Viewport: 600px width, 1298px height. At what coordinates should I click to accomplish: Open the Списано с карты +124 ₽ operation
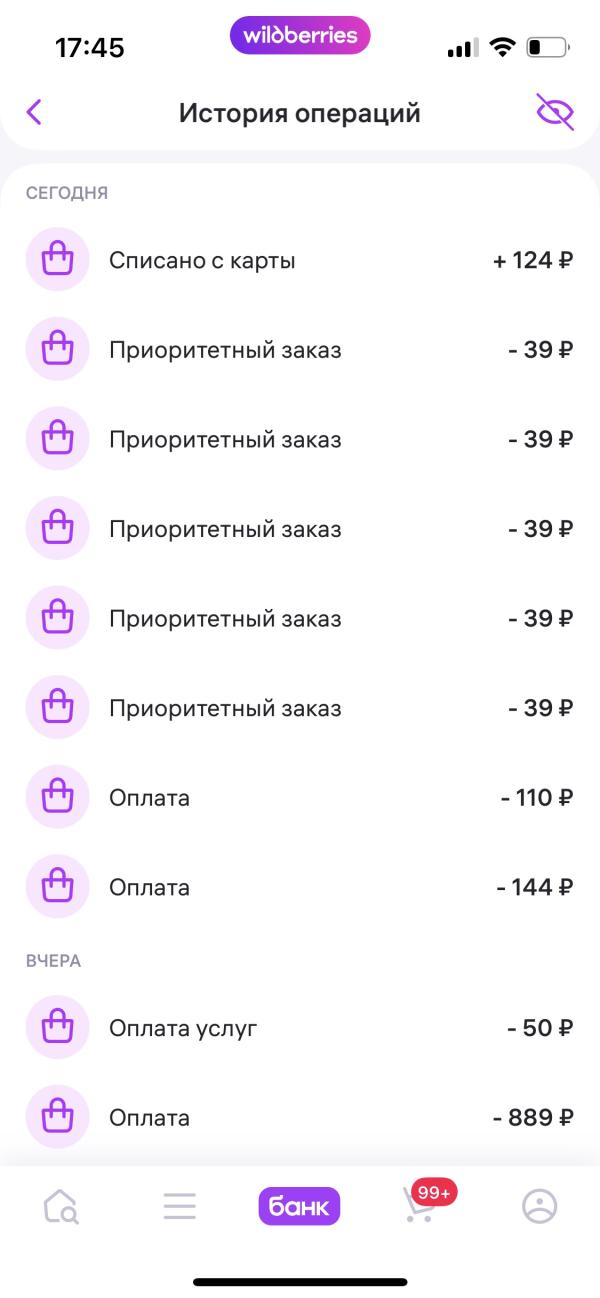coord(300,261)
